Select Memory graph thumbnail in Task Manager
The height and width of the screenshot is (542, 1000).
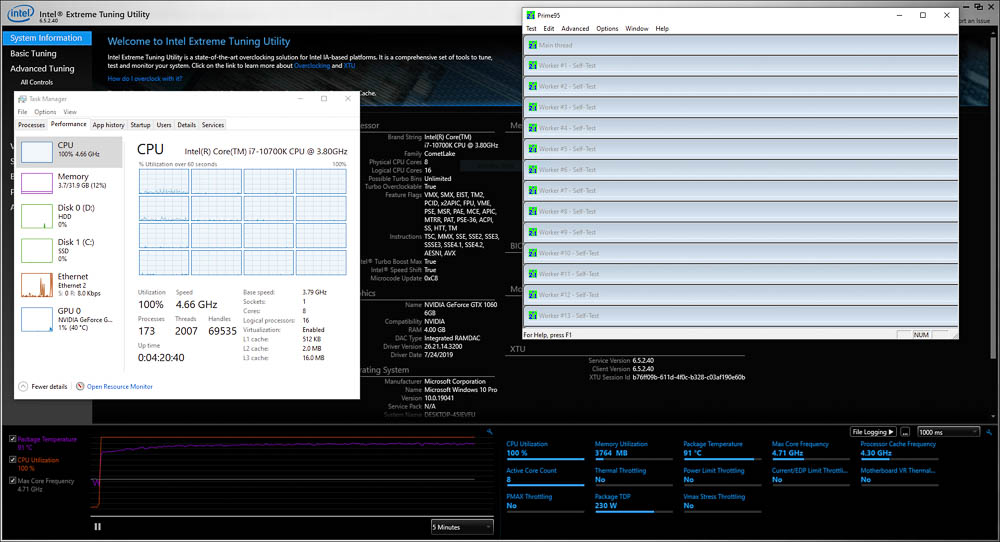(x=37, y=183)
